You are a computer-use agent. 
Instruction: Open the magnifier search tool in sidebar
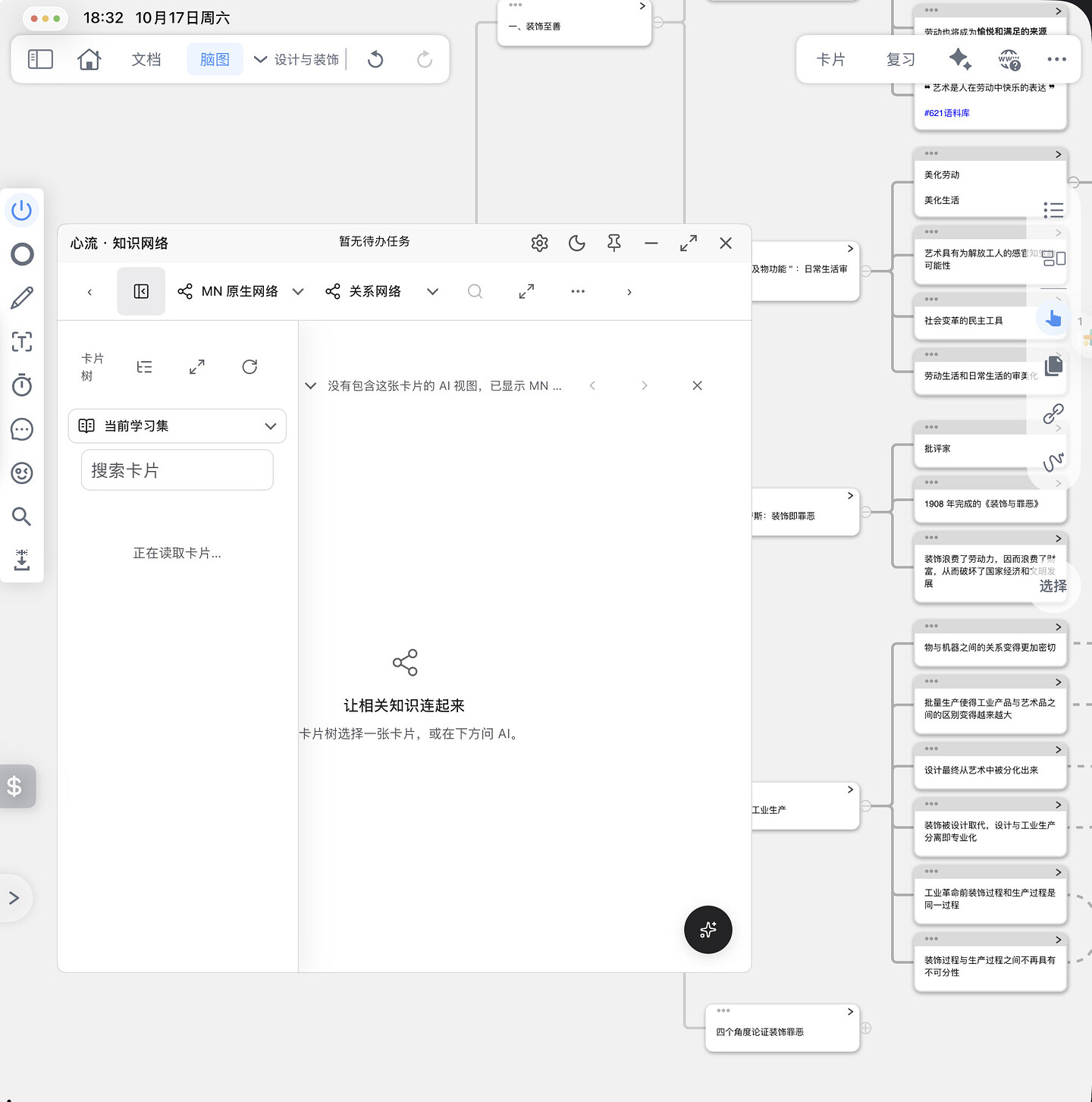point(22,516)
